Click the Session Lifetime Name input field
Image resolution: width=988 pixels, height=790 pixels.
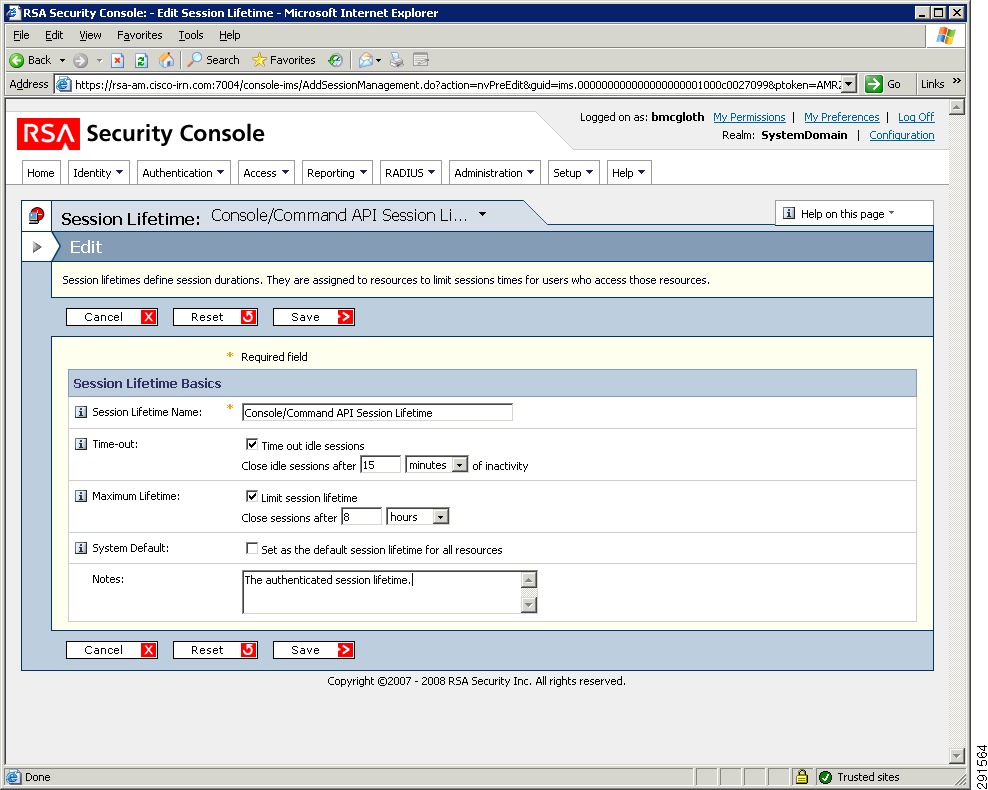click(x=377, y=413)
